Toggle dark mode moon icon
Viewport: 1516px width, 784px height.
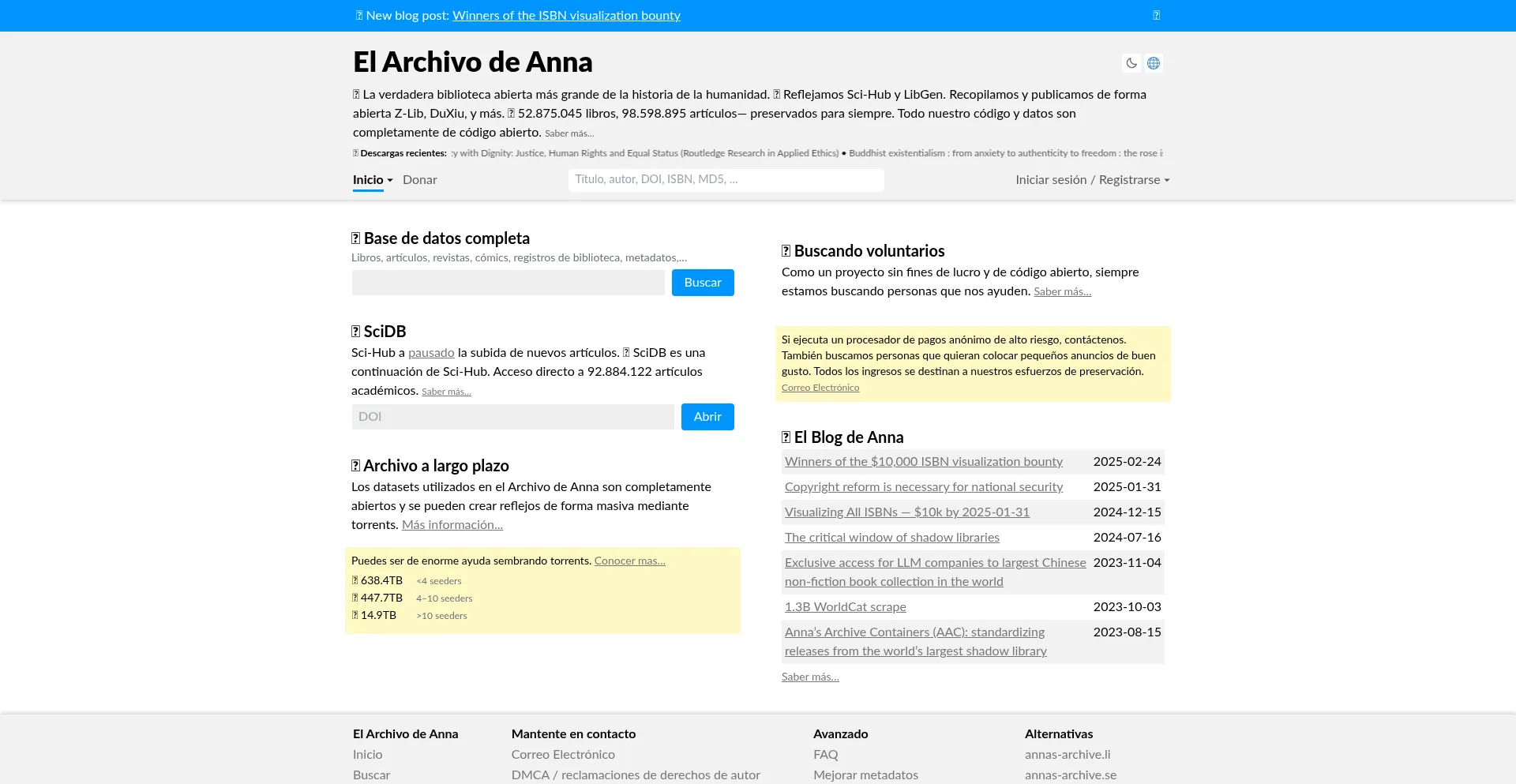click(x=1131, y=63)
